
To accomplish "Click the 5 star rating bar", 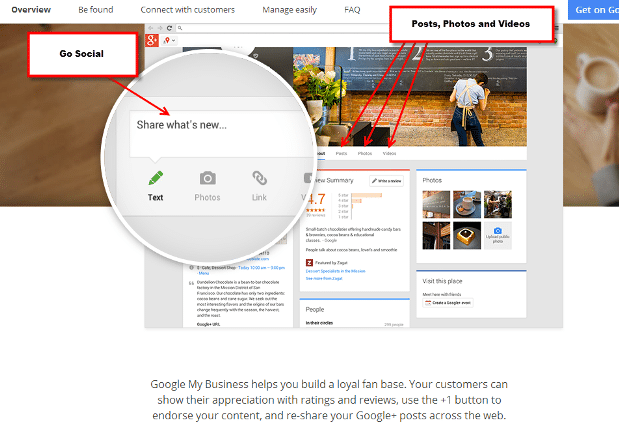I will point(367,195).
